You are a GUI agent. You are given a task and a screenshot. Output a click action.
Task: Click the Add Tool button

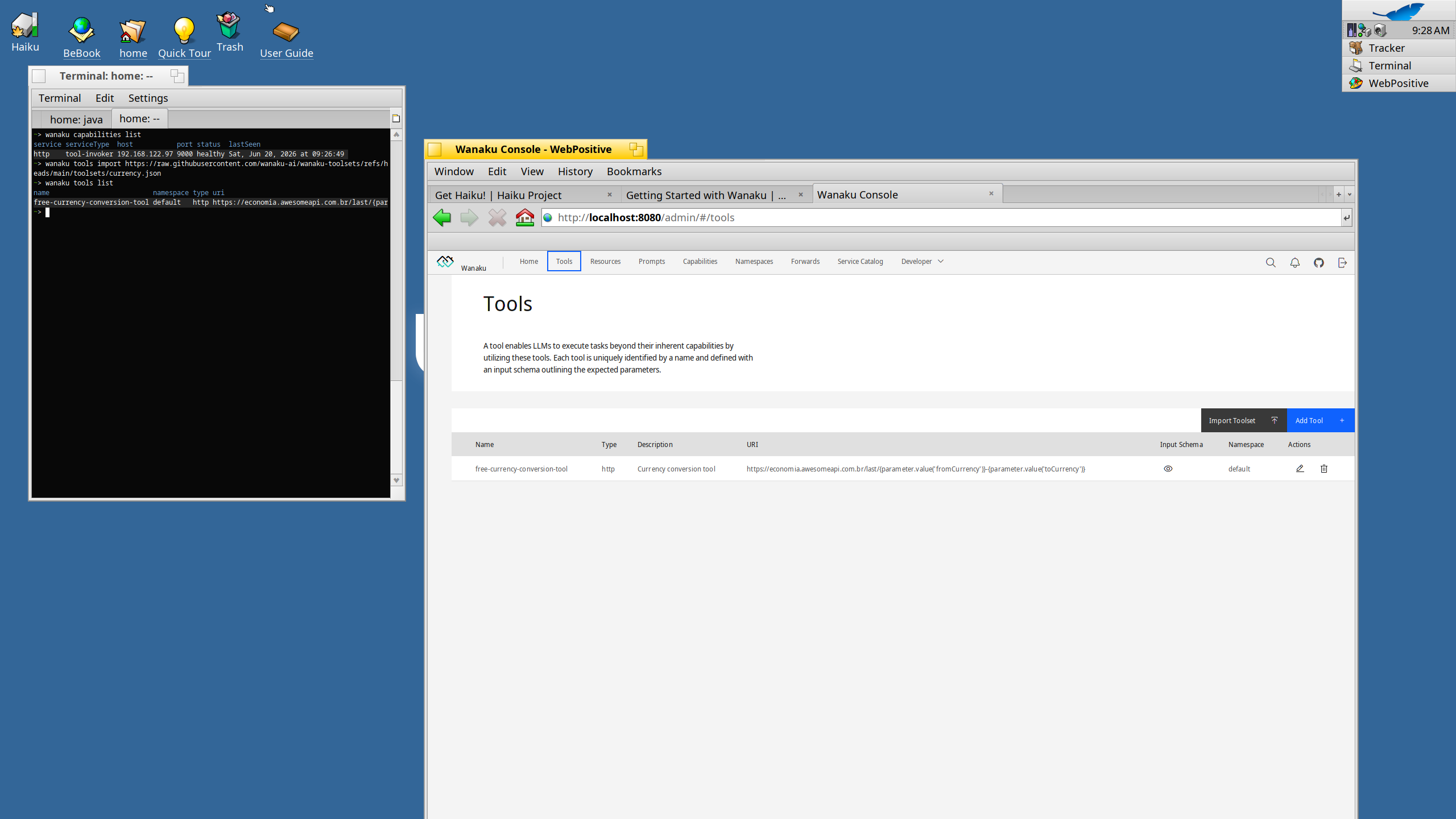(x=1320, y=420)
